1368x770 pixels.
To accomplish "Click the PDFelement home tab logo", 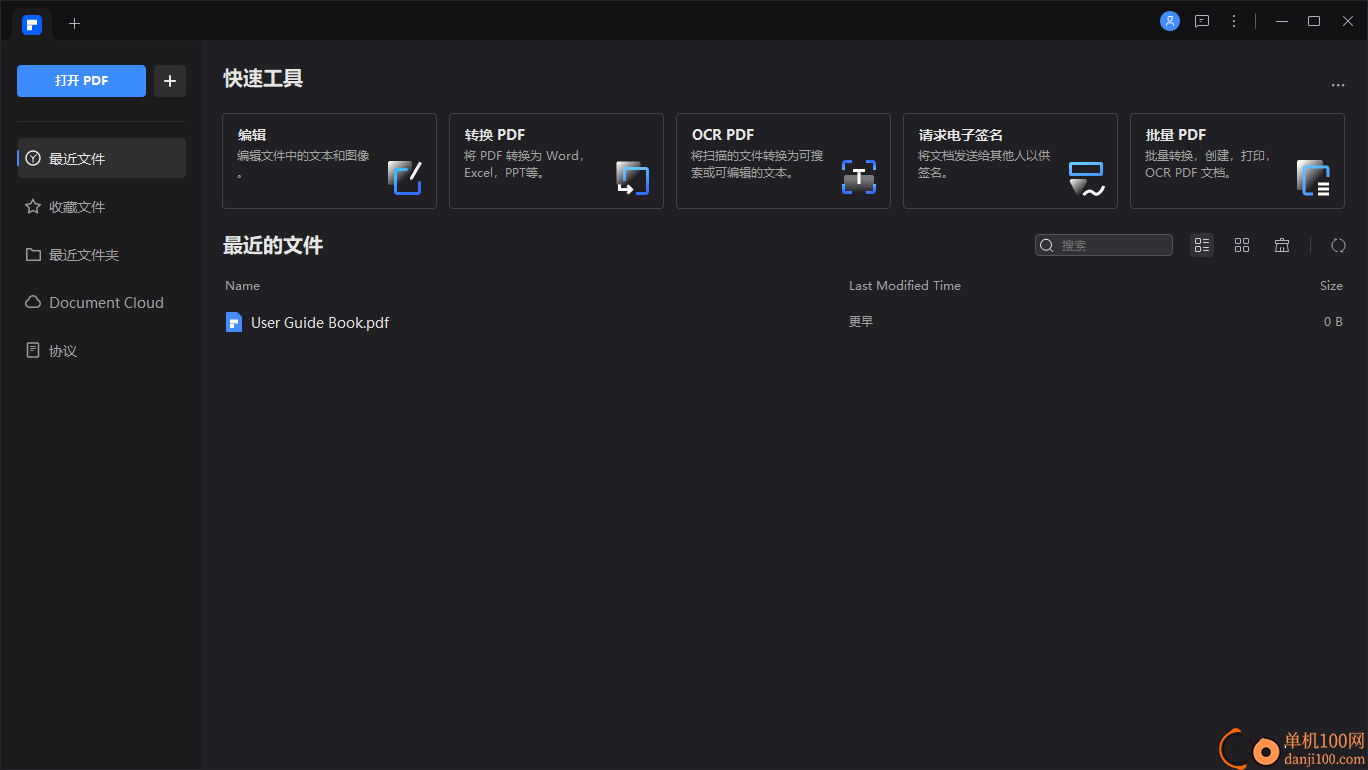I will coord(32,25).
